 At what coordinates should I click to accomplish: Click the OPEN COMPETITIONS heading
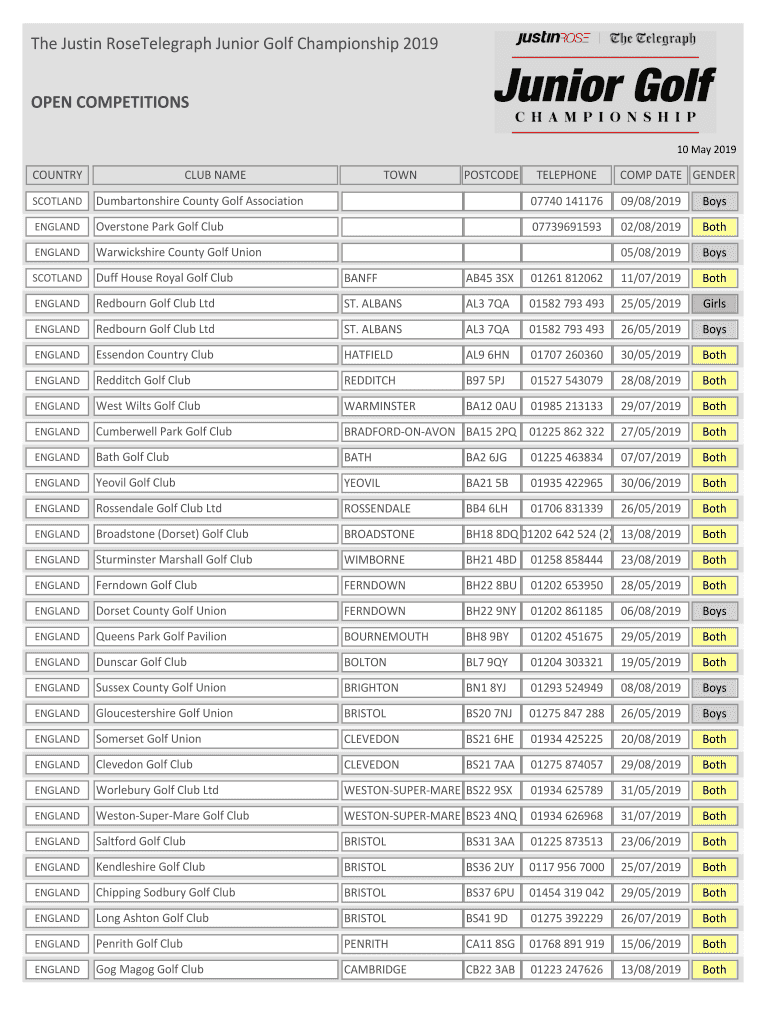point(109,102)
